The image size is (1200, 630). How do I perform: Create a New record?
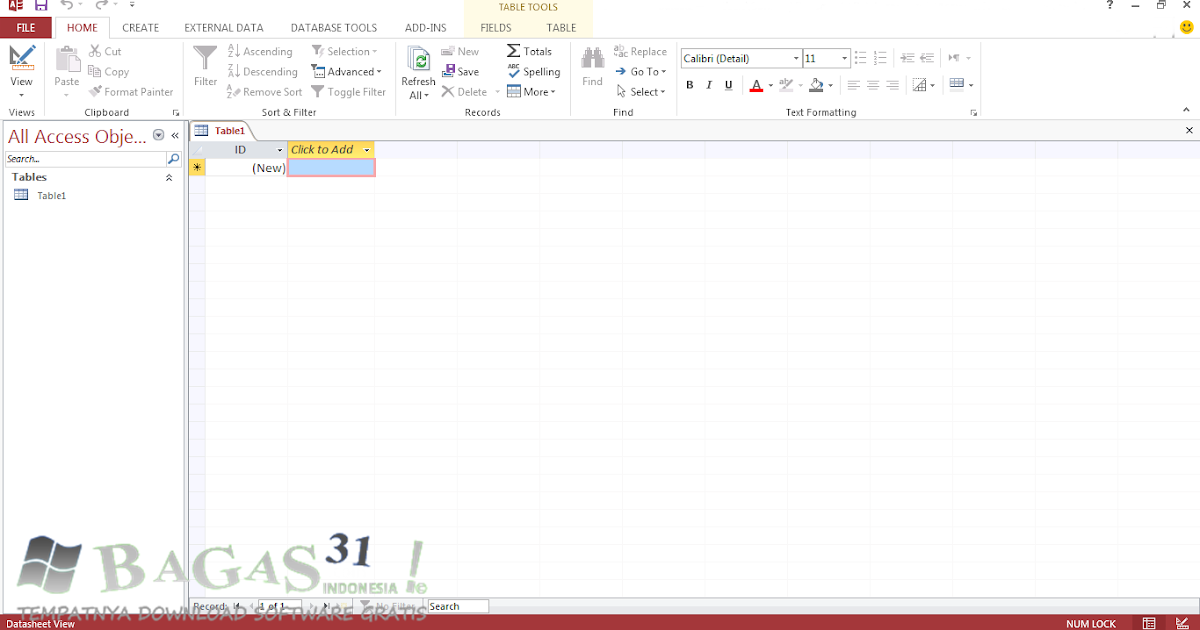click(x=460, y=51)
